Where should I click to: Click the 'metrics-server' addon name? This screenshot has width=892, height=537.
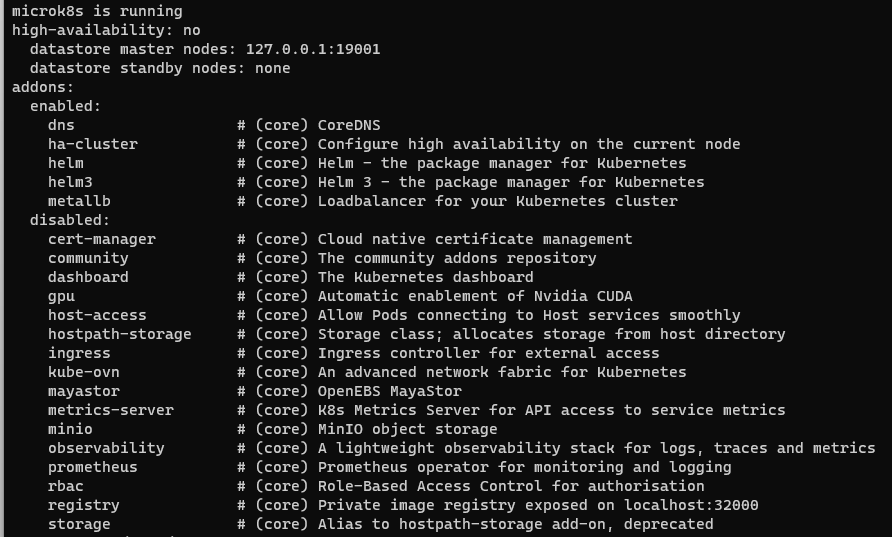pos(111,410)
